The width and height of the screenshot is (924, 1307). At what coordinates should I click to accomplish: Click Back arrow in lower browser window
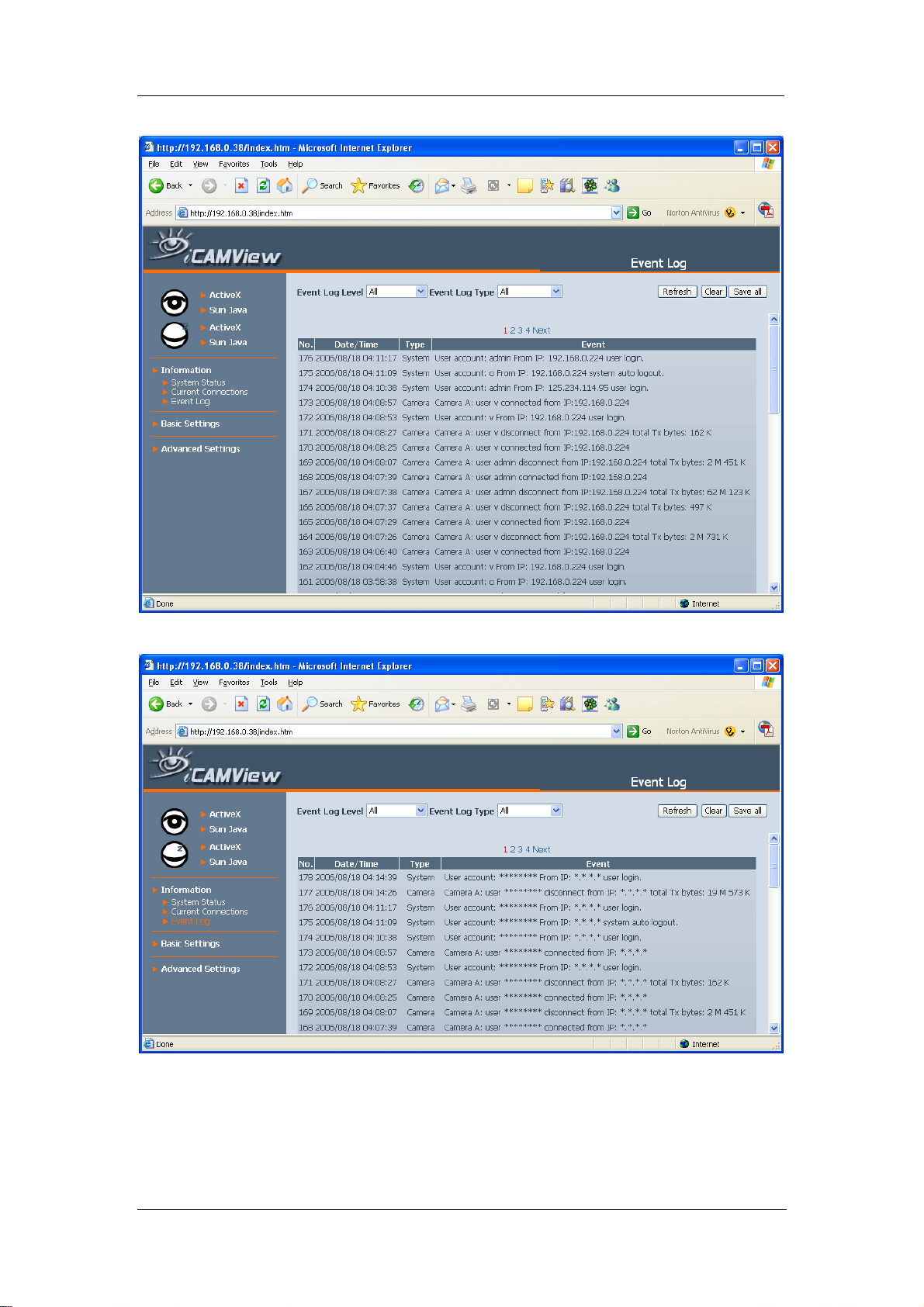(x=157, y=704)
